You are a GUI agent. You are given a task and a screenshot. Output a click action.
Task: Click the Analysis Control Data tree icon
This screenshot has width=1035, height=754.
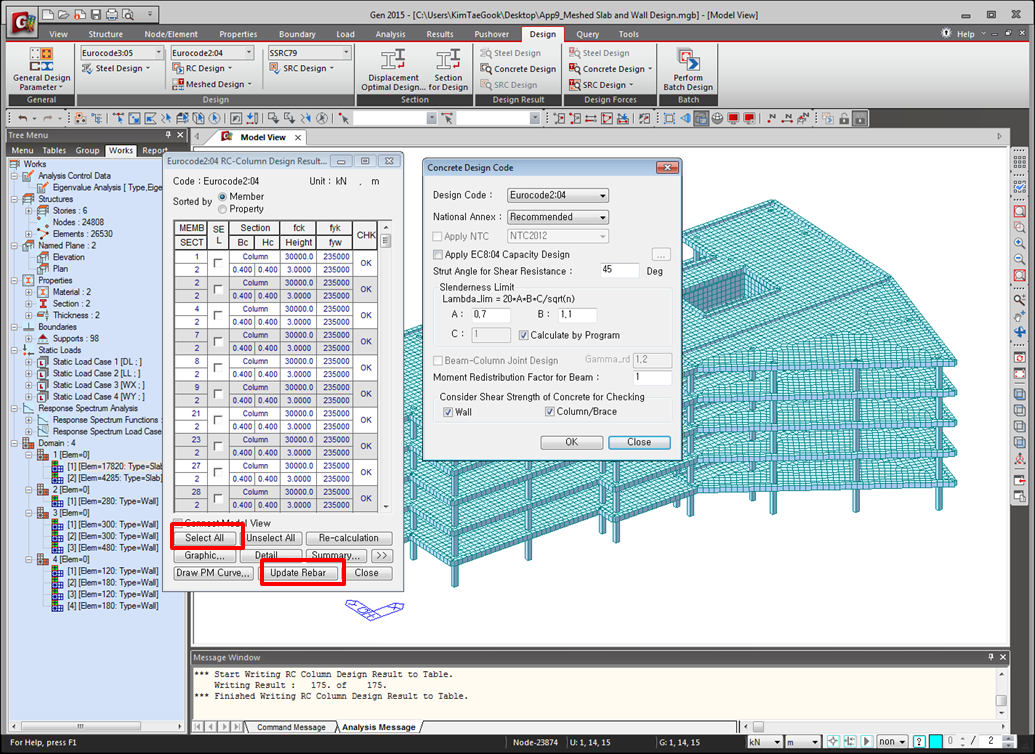(28, 176)
